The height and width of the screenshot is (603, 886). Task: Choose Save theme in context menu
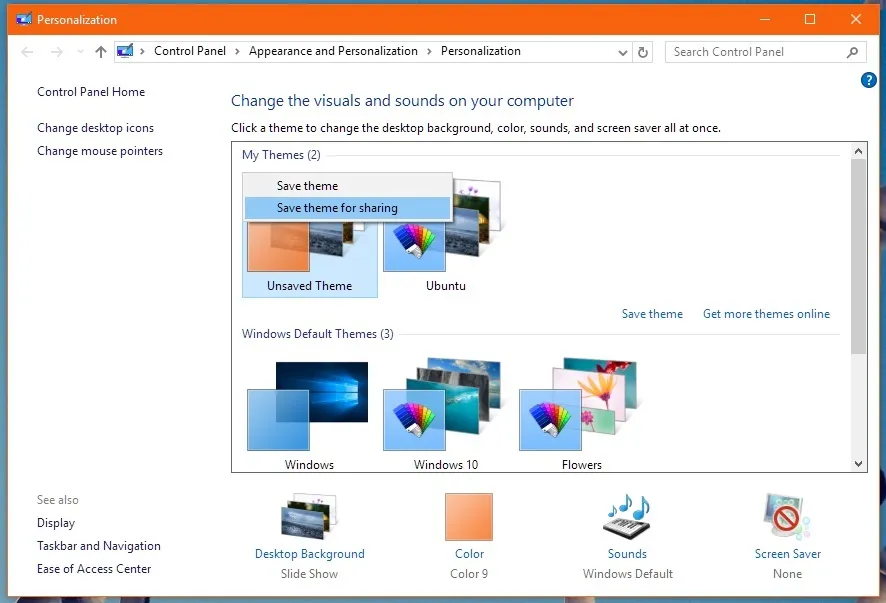348,185
